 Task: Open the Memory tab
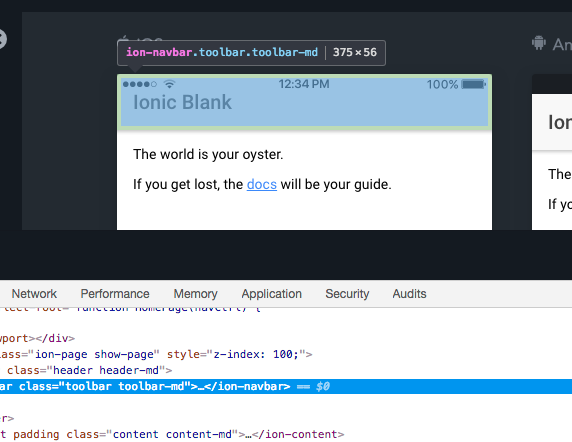196,294
